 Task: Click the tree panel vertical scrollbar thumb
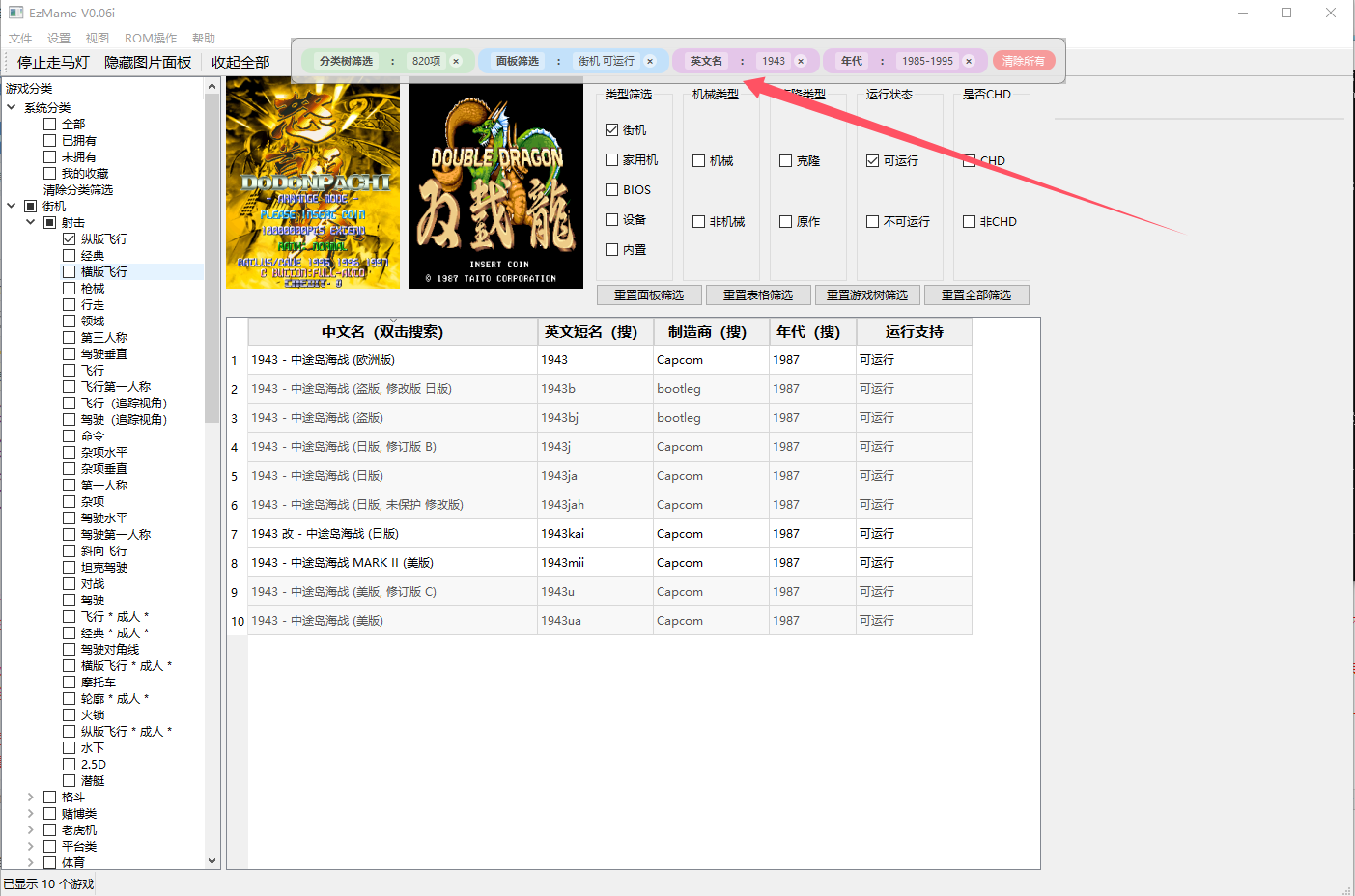(x=212, y=258)
